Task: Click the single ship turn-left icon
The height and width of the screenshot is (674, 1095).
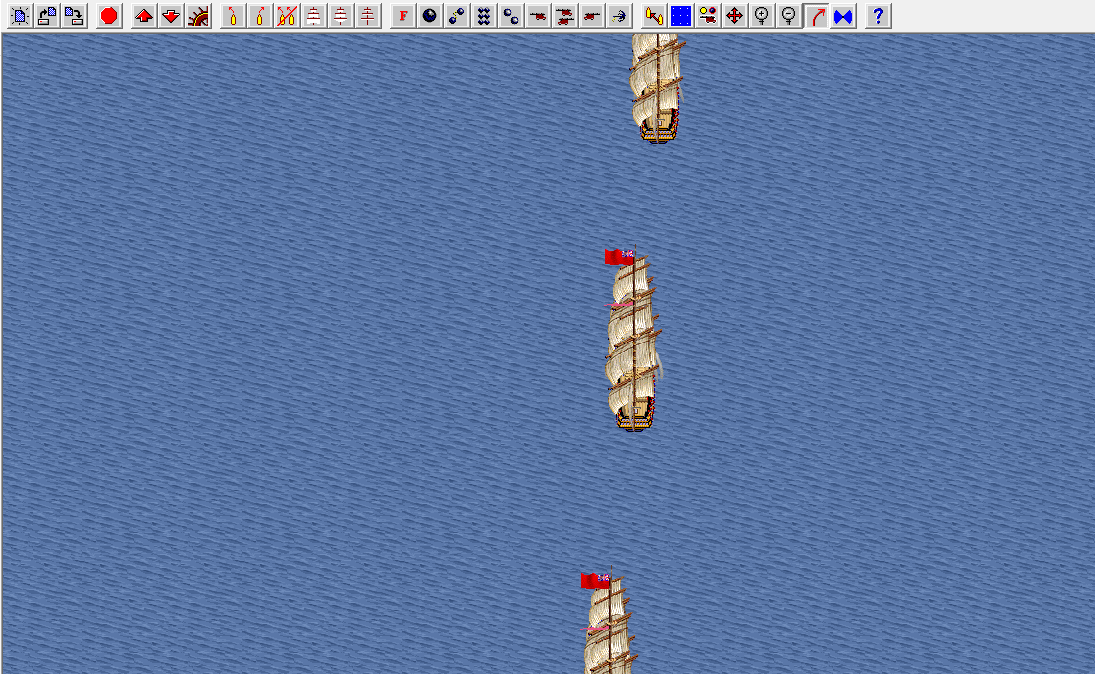Action: coord(233,16)
